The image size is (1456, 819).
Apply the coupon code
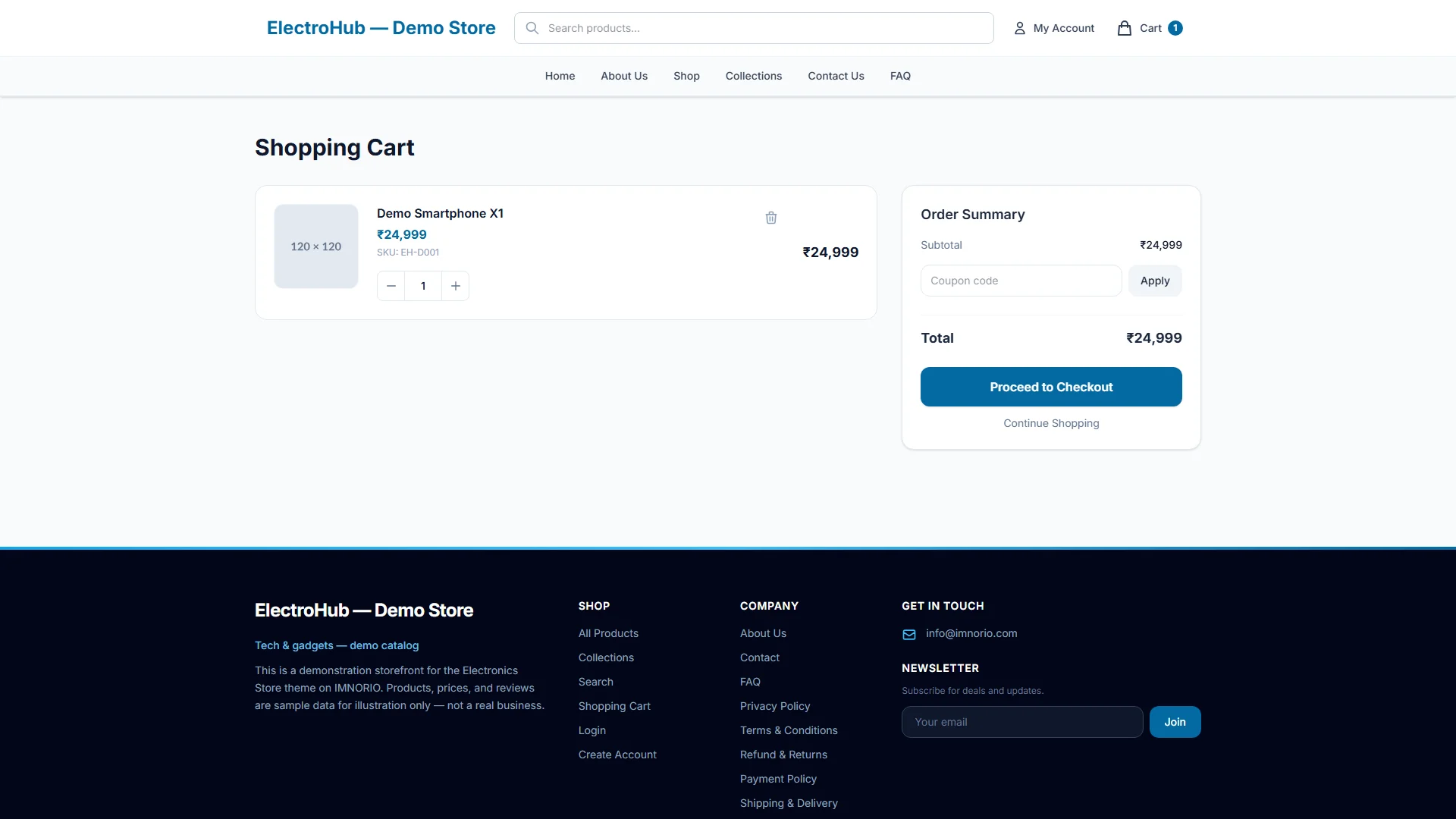tap(1155, 281)
